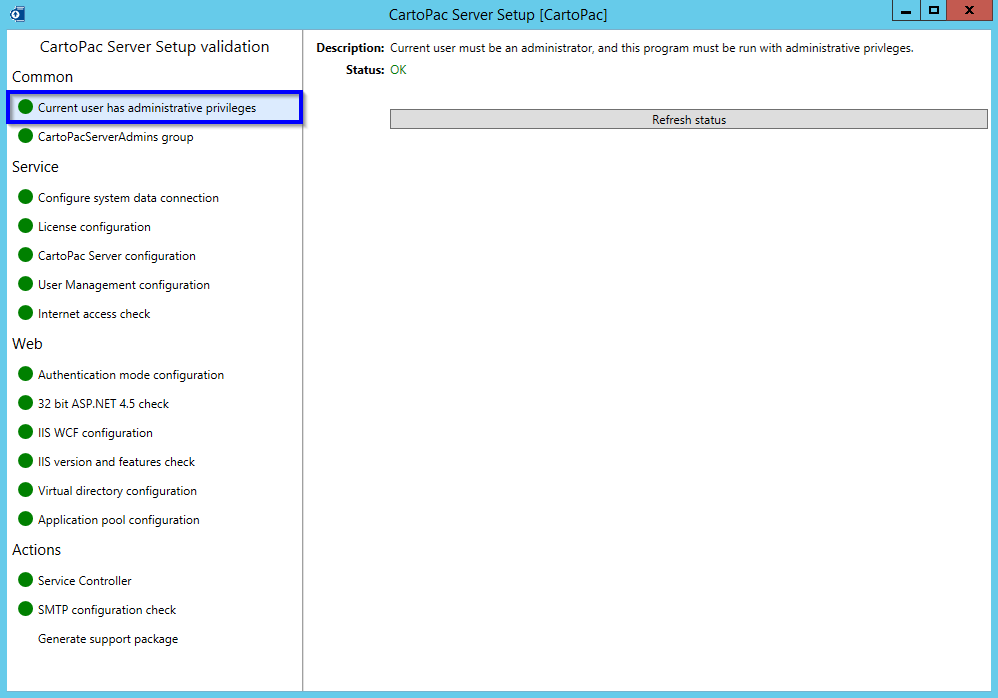Click green dot beside IIS version and features check
The height and width of the screenshot is (698, 998).
click(x=25, y=461)
